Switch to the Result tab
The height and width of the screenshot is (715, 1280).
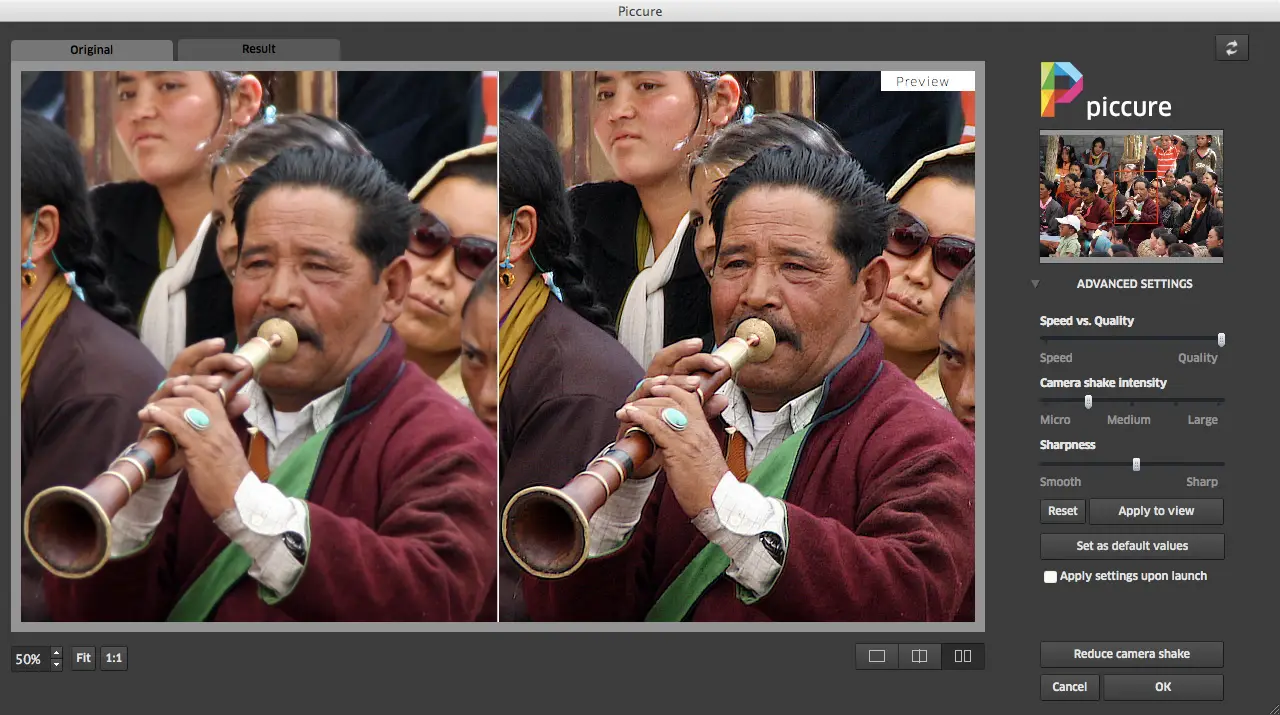point(258,48)
